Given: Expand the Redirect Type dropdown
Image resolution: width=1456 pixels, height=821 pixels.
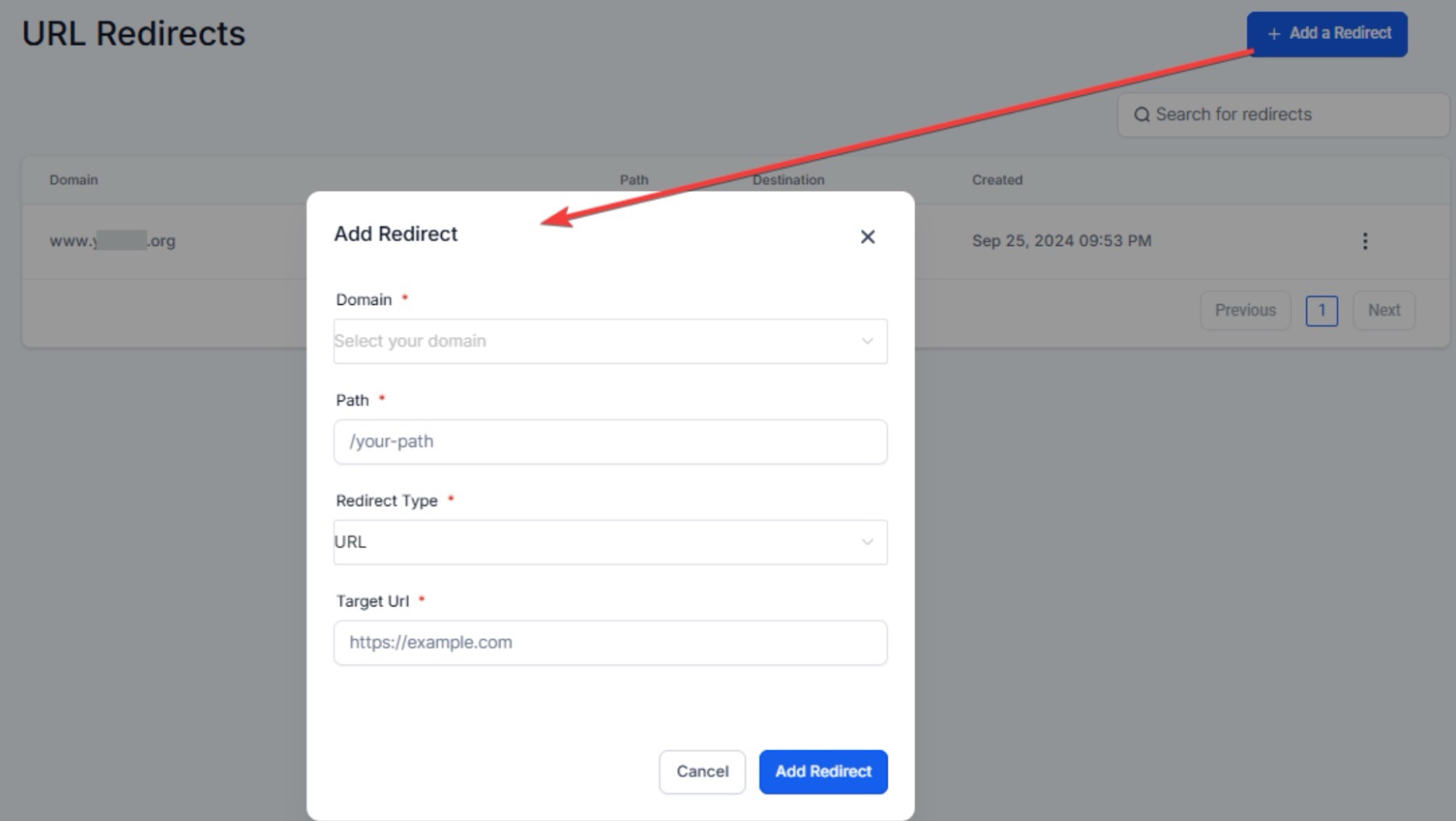Looking at the screenshot, I should tap(609, 542).
